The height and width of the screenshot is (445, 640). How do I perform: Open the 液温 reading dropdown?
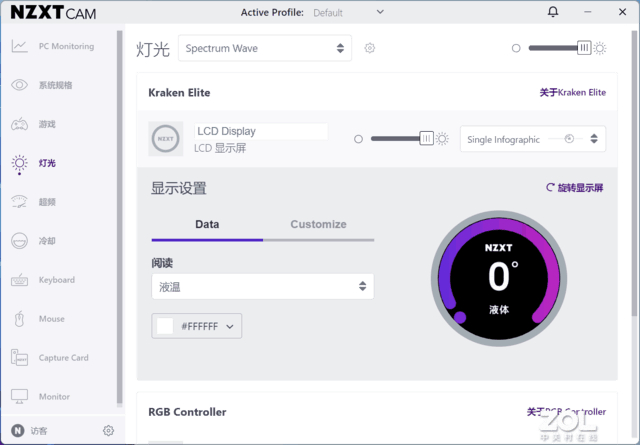pos(262,287)
